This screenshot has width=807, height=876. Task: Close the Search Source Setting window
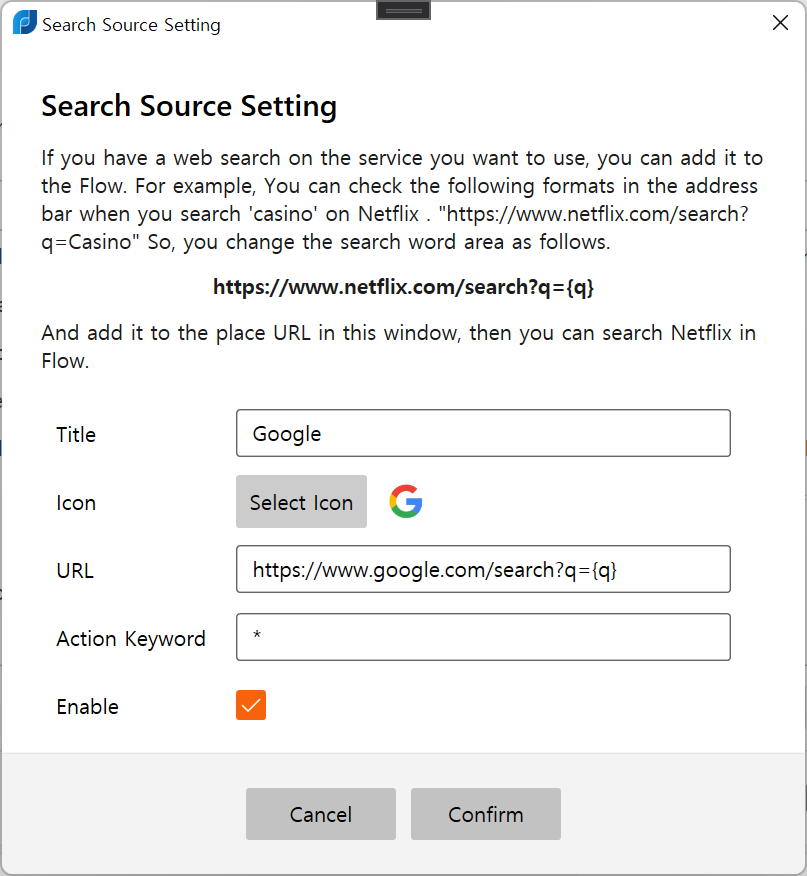pyautogui.click(x=780, y=23)
